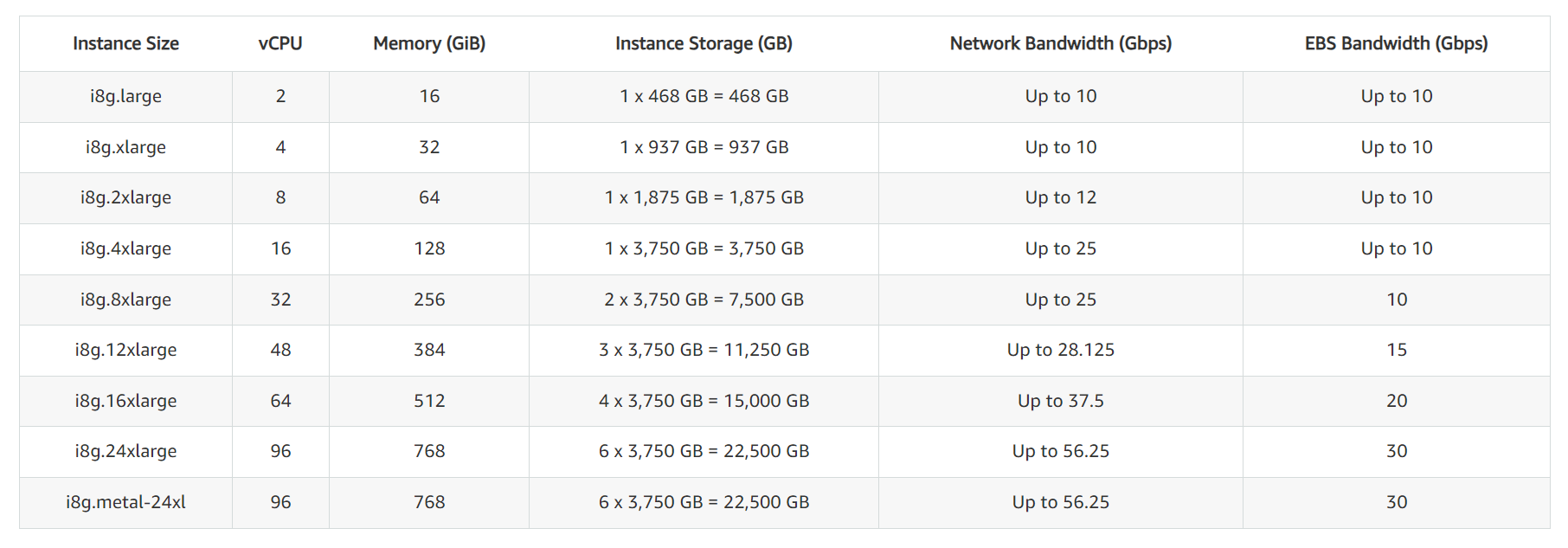Click the 11,250 GB storage cell
Image resolution: width=1568 pixels, height=548 pixels.
[704, 350]
